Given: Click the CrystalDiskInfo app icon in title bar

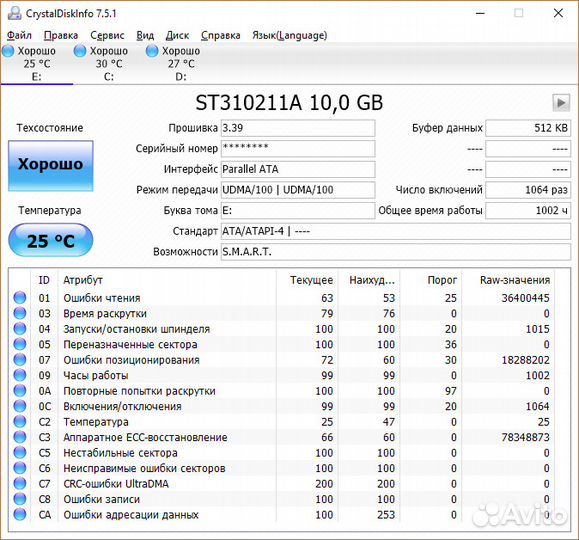Looking at the screenshot, I should coord(15,13).
